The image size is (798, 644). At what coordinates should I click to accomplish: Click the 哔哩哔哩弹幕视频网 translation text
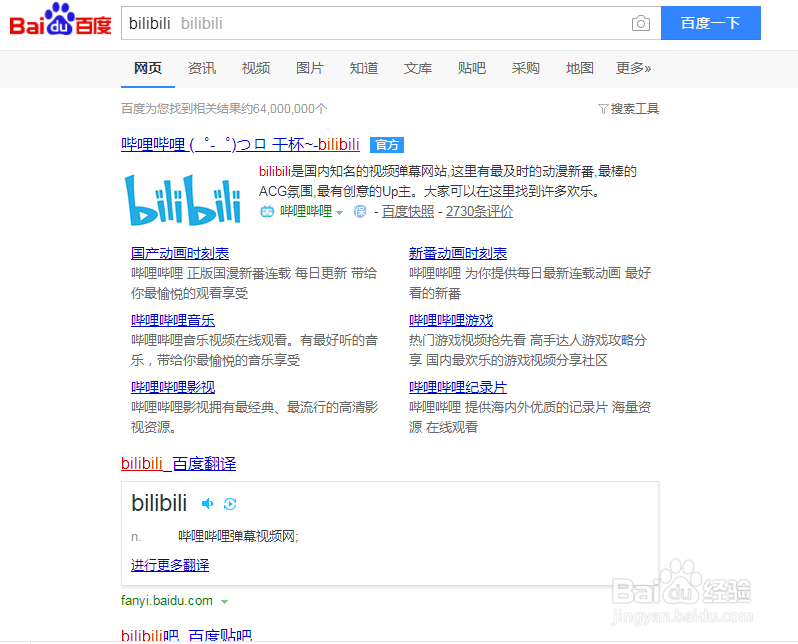[x=238, y=536]
